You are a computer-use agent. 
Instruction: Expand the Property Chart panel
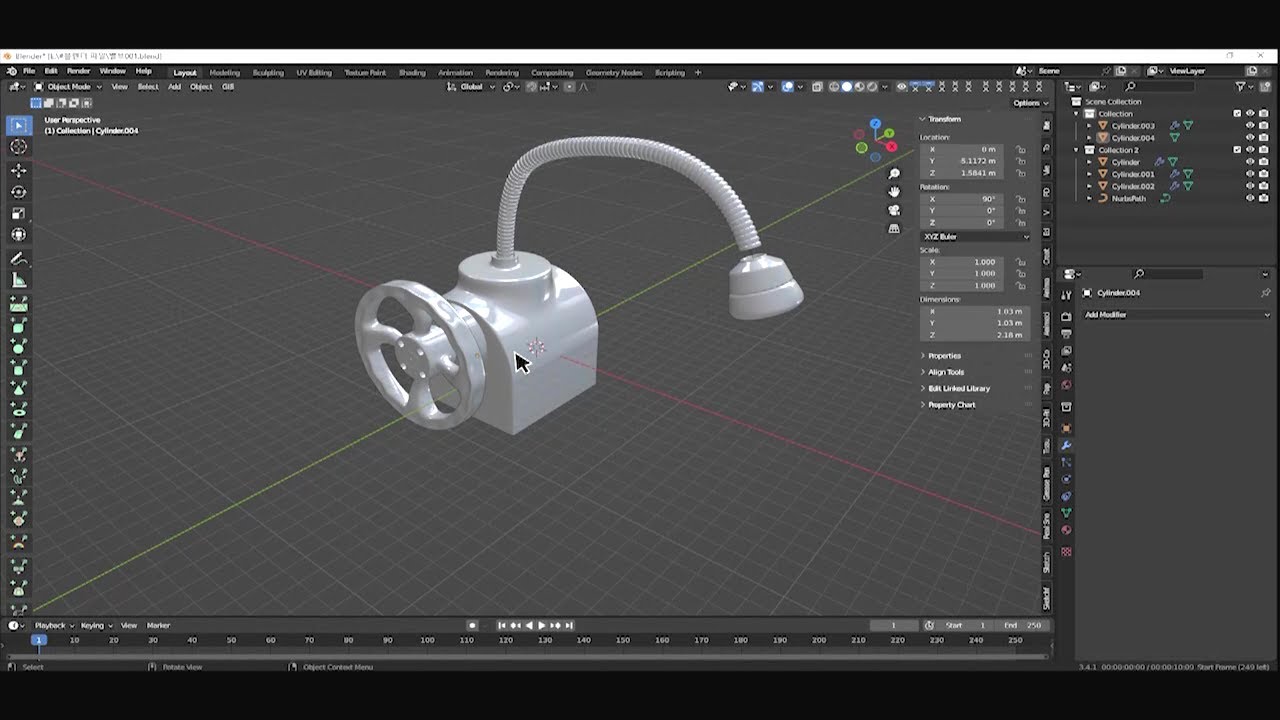coord(952,405)
